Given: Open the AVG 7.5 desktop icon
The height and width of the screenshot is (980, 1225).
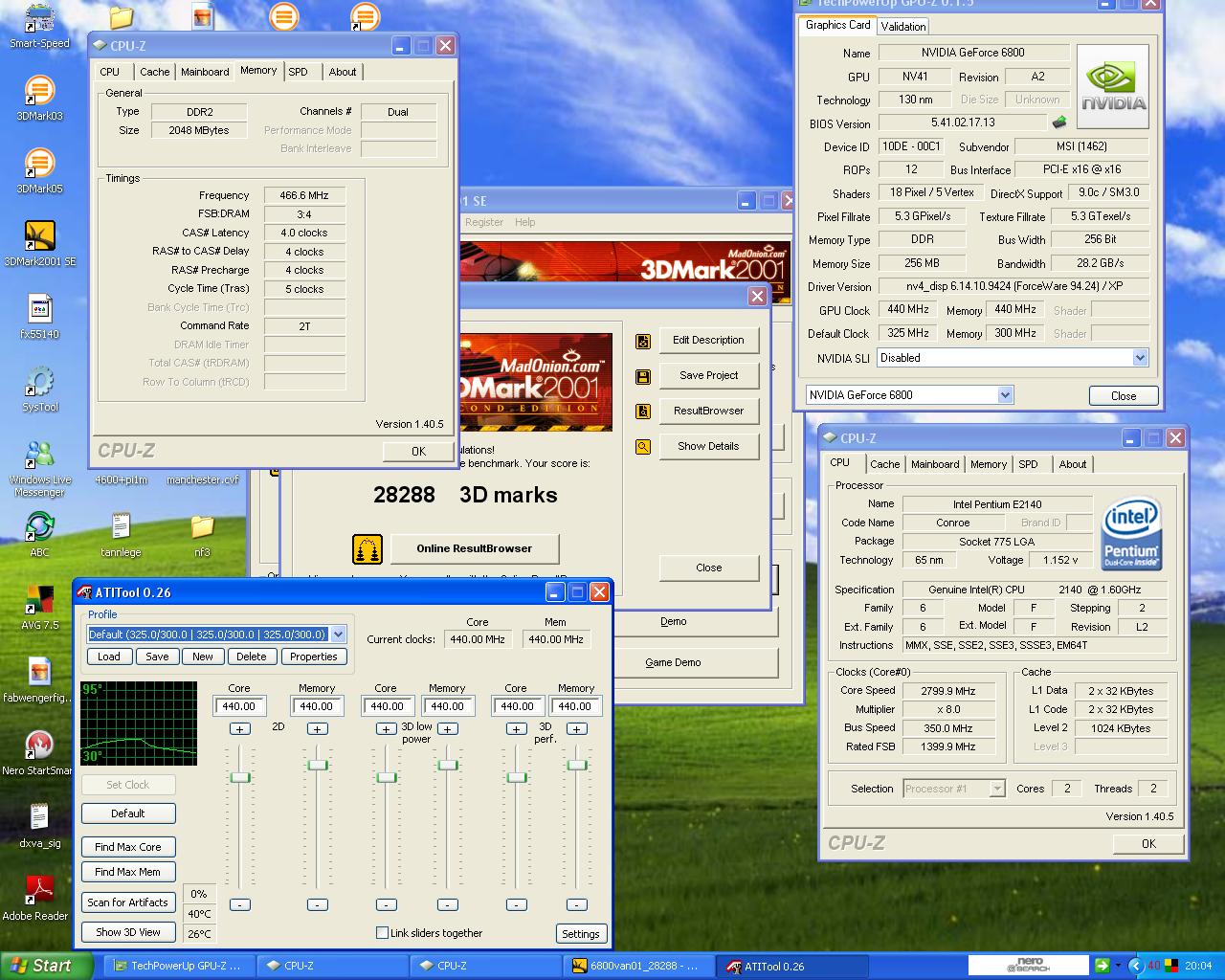Looking at the screenshot, I should pos(39,607).
